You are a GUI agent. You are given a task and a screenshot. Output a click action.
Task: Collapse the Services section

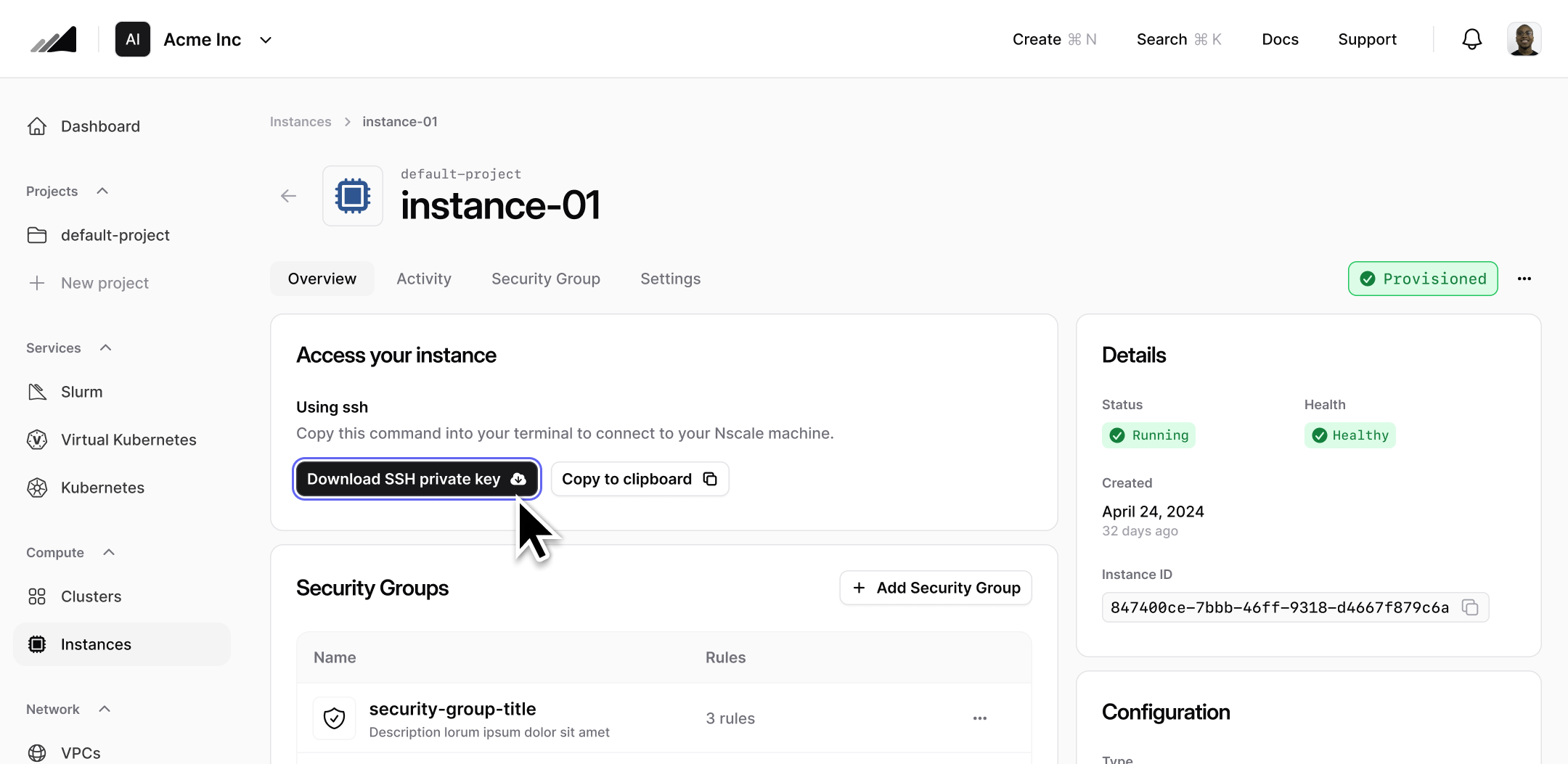pos(105,348)
